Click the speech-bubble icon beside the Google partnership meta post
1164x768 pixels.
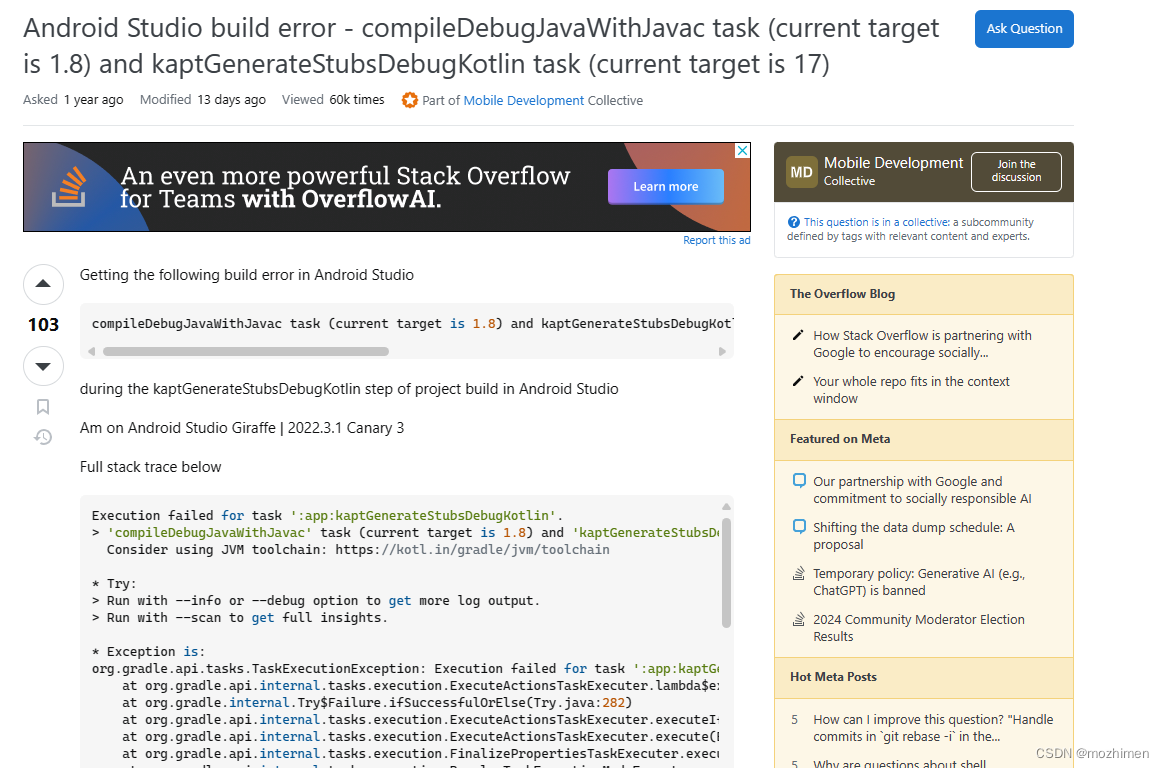[x=798, y=482]
